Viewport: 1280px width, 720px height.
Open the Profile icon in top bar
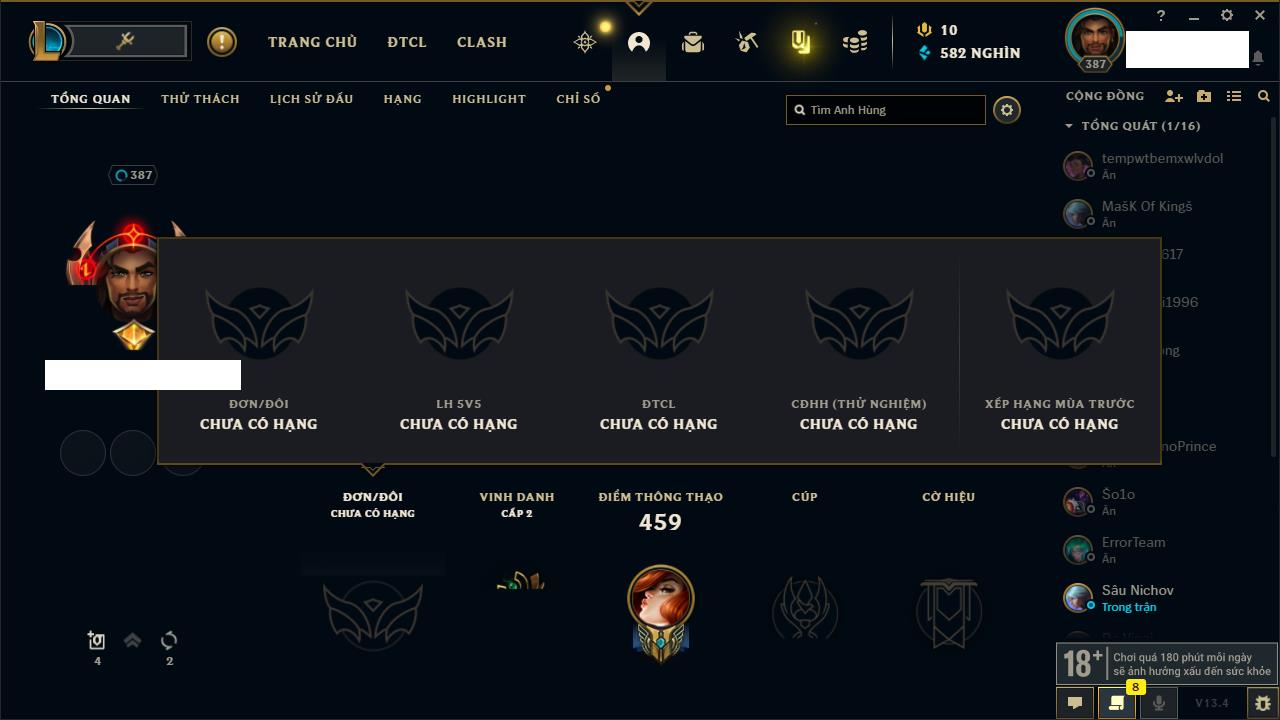[x=639, y=42]
